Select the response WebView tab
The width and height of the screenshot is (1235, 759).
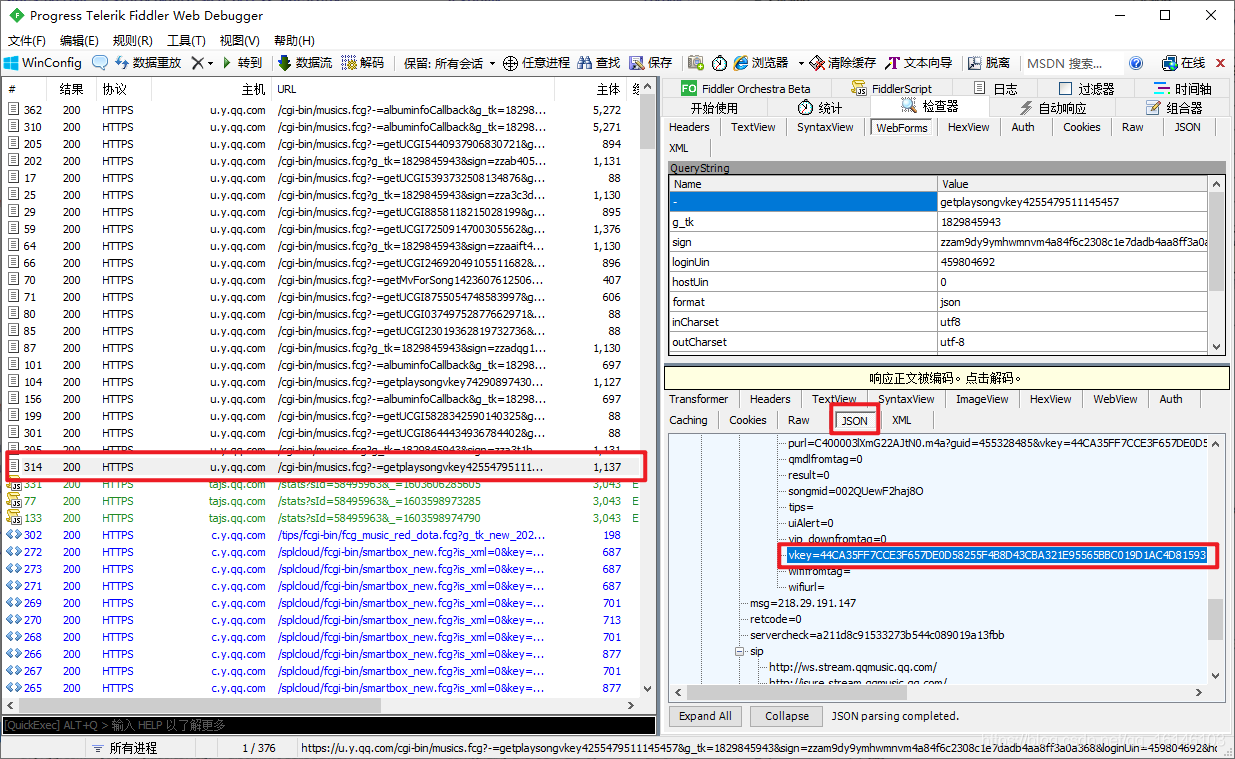(x=1115, y=399)
